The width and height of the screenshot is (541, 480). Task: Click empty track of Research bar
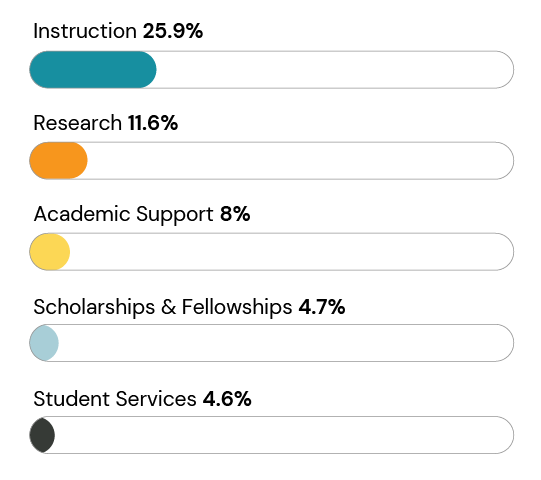point(300,160)
